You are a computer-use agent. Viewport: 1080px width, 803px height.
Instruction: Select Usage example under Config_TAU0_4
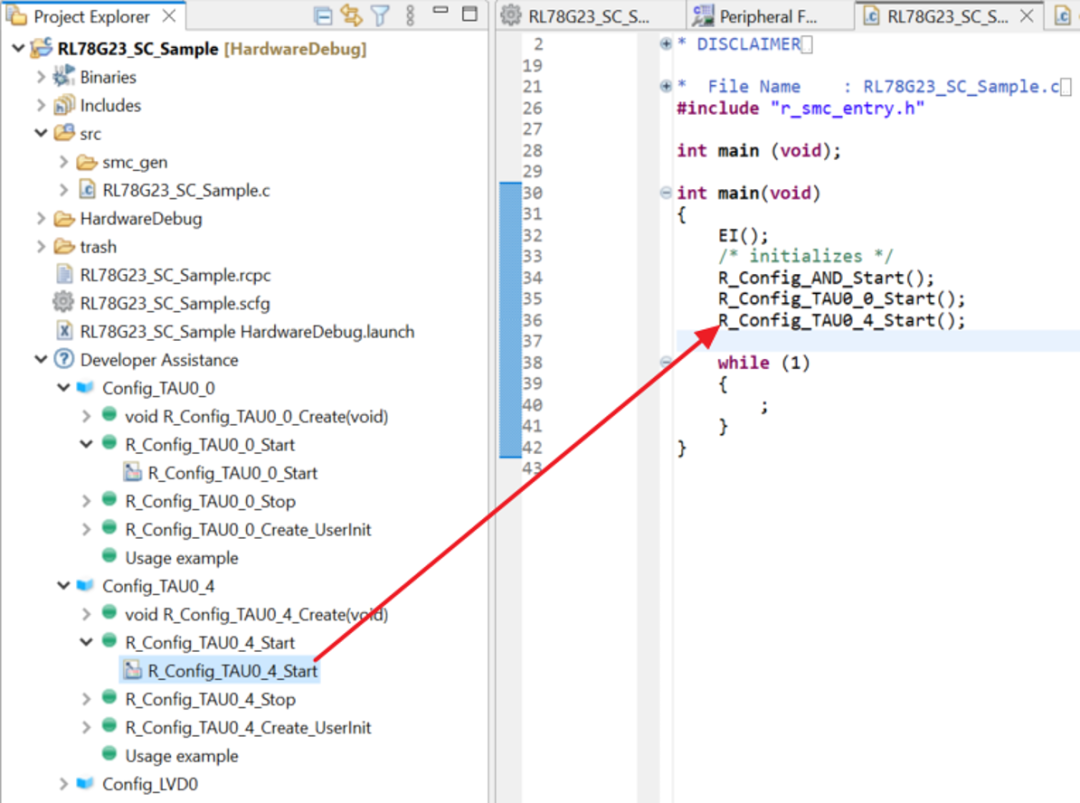[181, 755]
